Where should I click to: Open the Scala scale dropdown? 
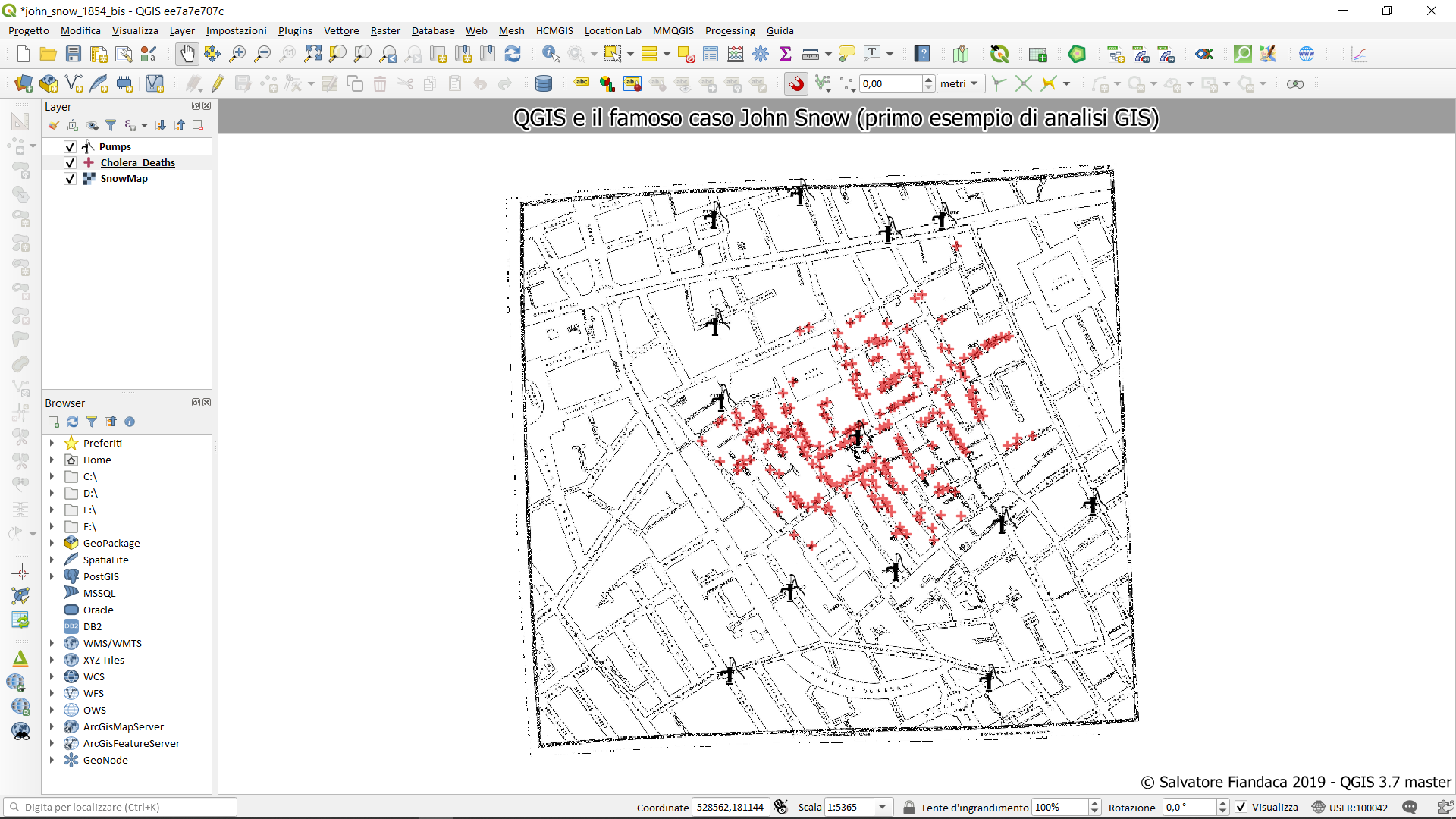pyautogui.click(x=882, y=807)
